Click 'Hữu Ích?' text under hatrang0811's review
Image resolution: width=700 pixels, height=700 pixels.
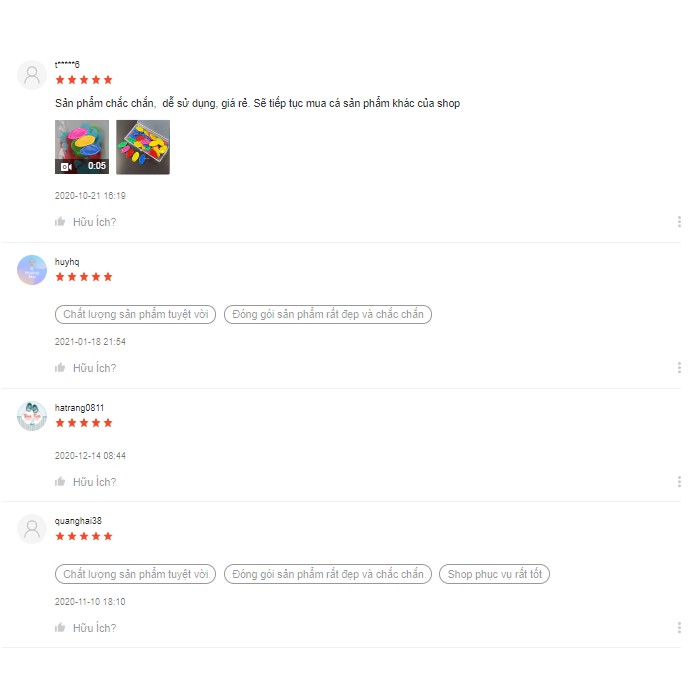click(95, 482)
